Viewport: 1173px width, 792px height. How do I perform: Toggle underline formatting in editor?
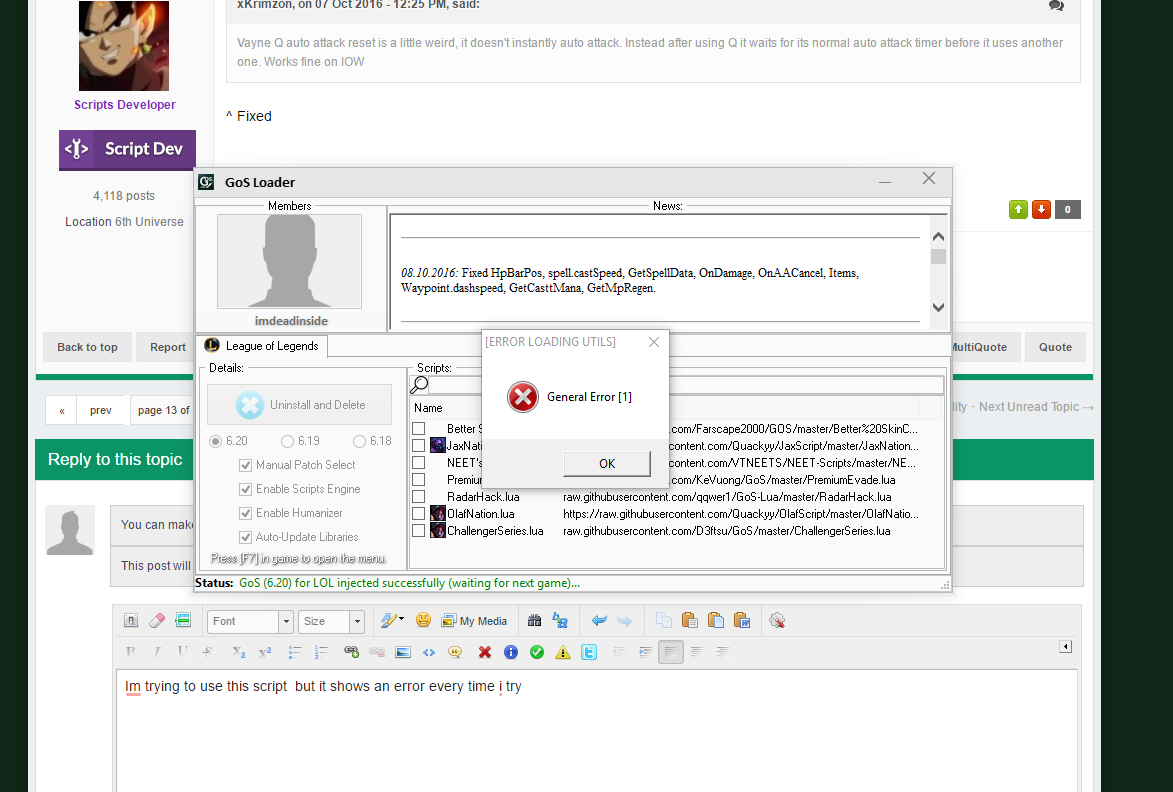tap(183, 651)
